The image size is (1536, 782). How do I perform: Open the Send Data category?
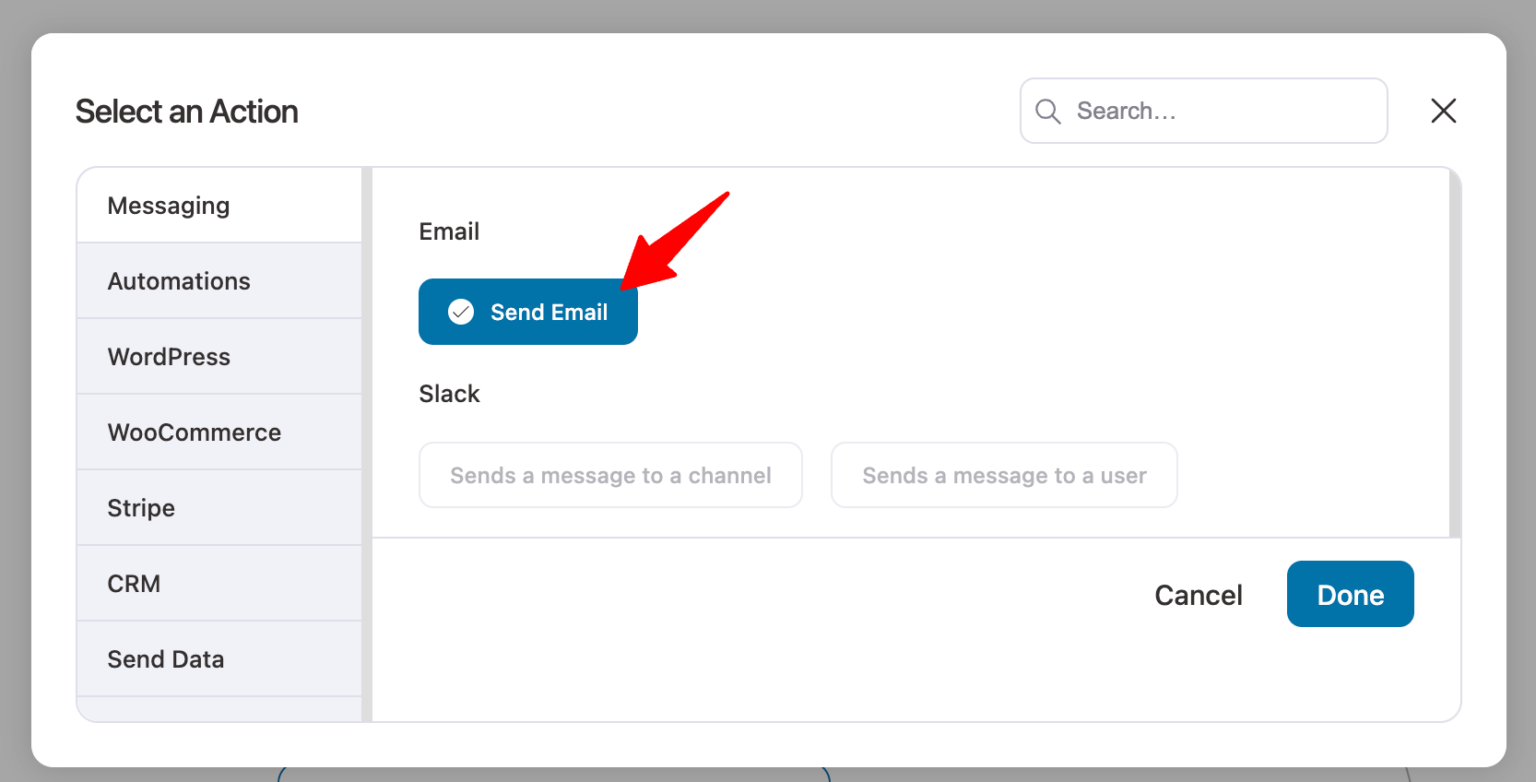tap(165, 658)
